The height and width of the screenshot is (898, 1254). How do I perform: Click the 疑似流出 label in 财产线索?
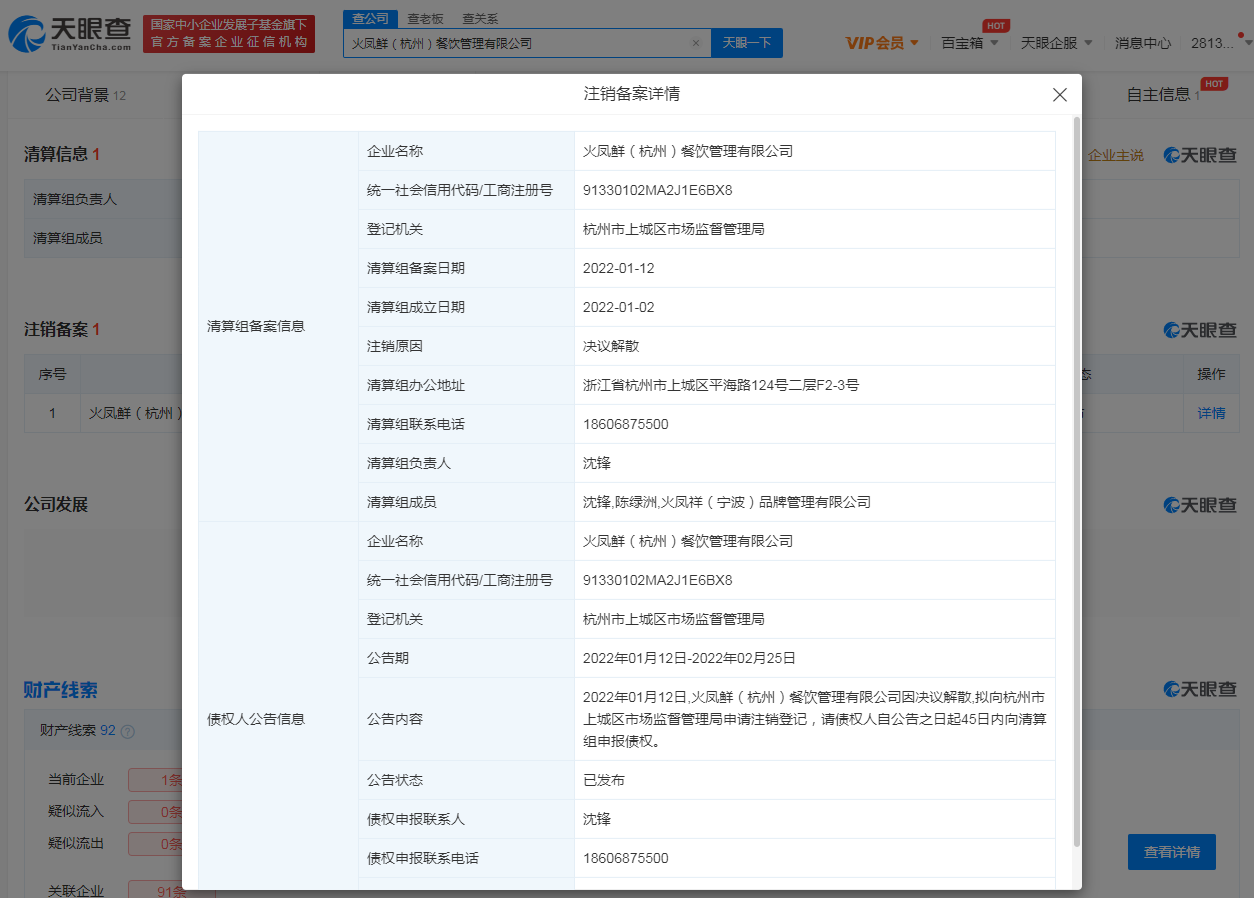click(76, 844)
